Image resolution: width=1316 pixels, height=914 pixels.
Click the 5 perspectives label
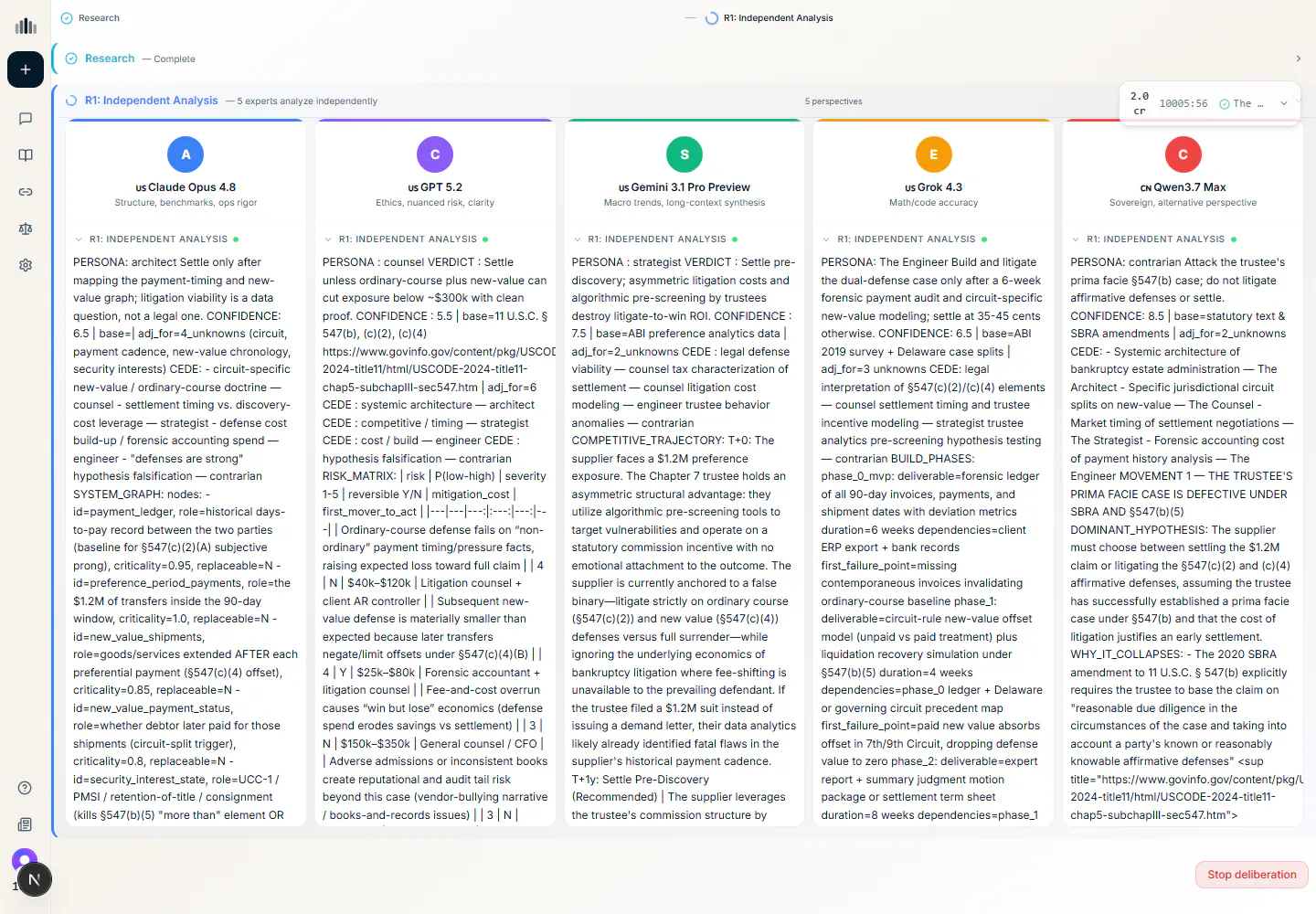click(833, 101)
